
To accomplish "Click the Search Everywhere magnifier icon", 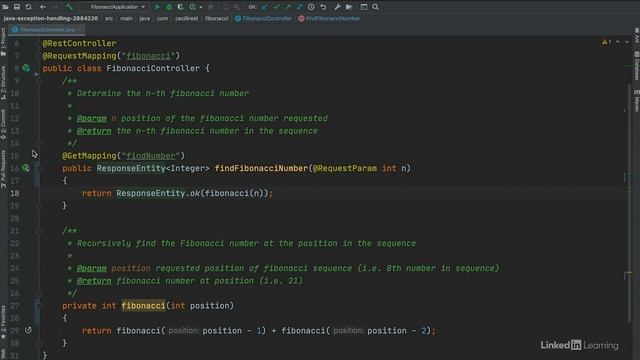I will tap(375, 7).
